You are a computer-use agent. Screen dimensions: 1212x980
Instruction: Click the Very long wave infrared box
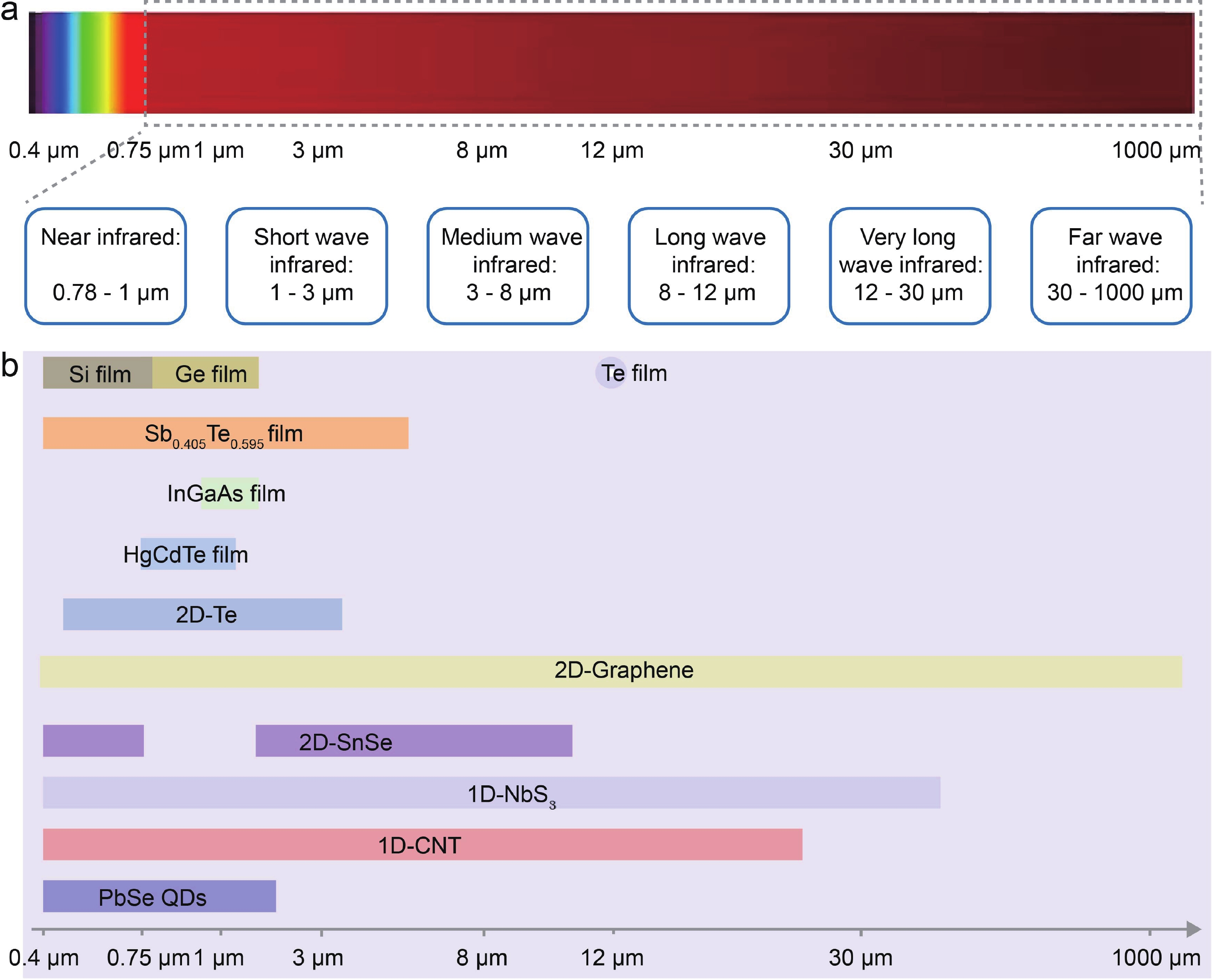pyautogui.click(x=910, y=266)
